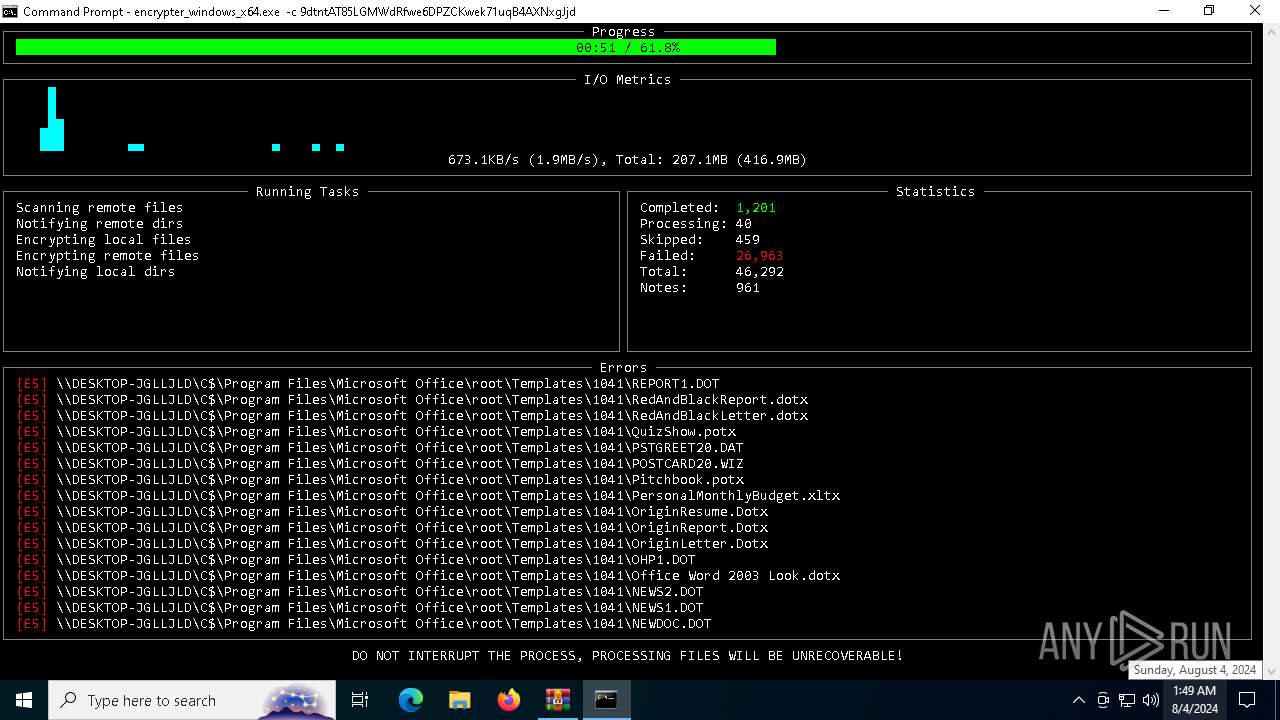Click the Total value 46,292
Screen dimensions: 1280x720
point(760,272)
